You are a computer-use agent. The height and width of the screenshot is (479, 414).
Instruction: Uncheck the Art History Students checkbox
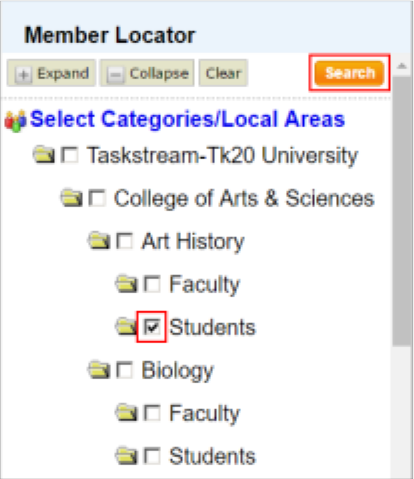coord(152,327)
